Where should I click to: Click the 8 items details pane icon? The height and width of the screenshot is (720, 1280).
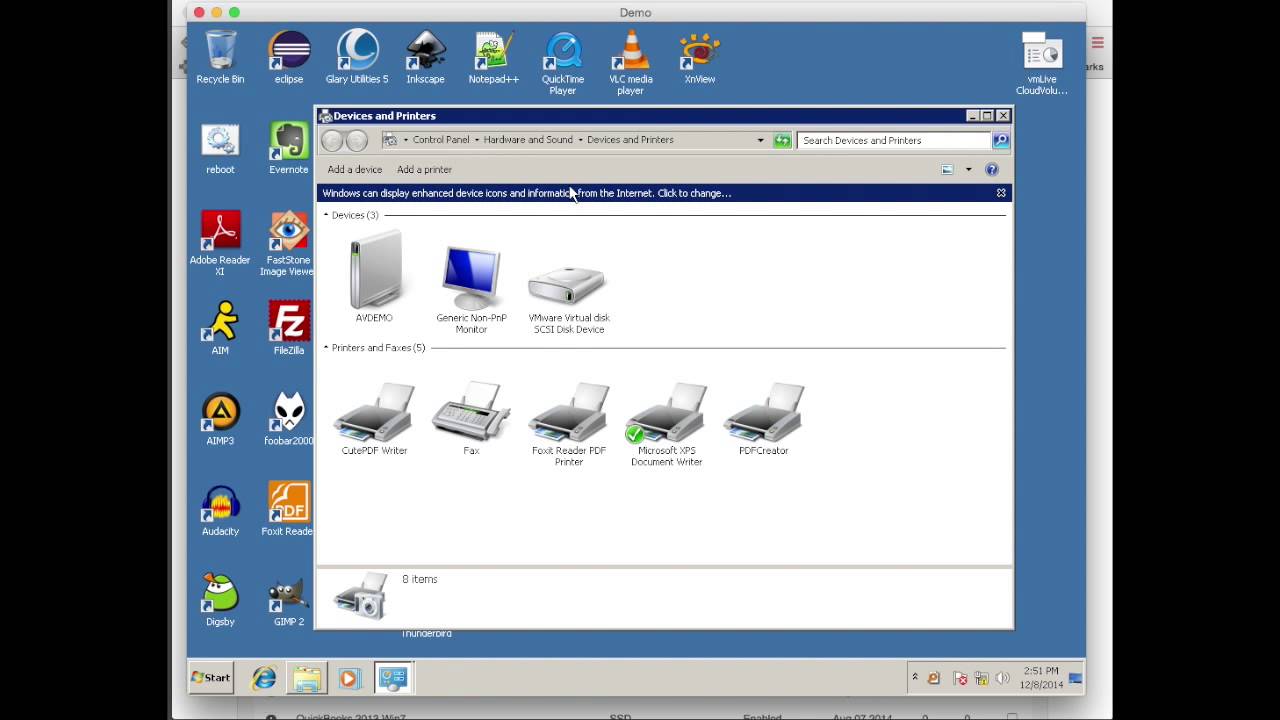pos(360,596)
